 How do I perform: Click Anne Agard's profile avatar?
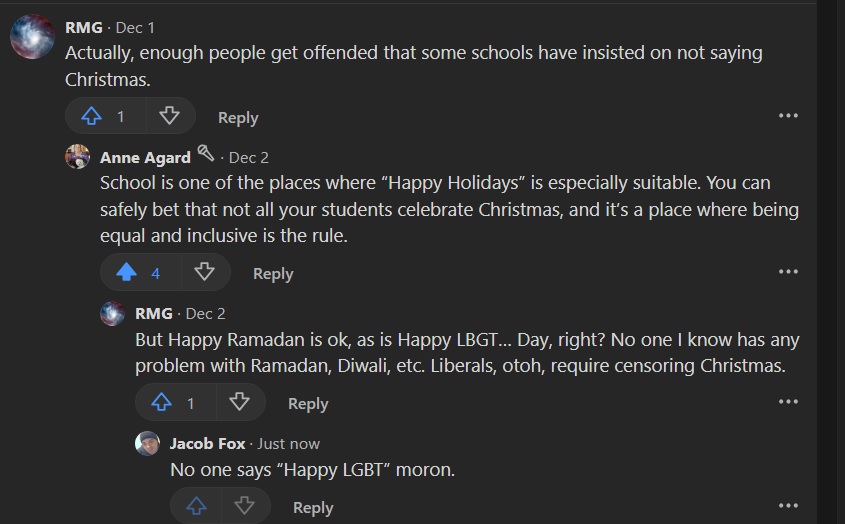(x=77, y=157)
